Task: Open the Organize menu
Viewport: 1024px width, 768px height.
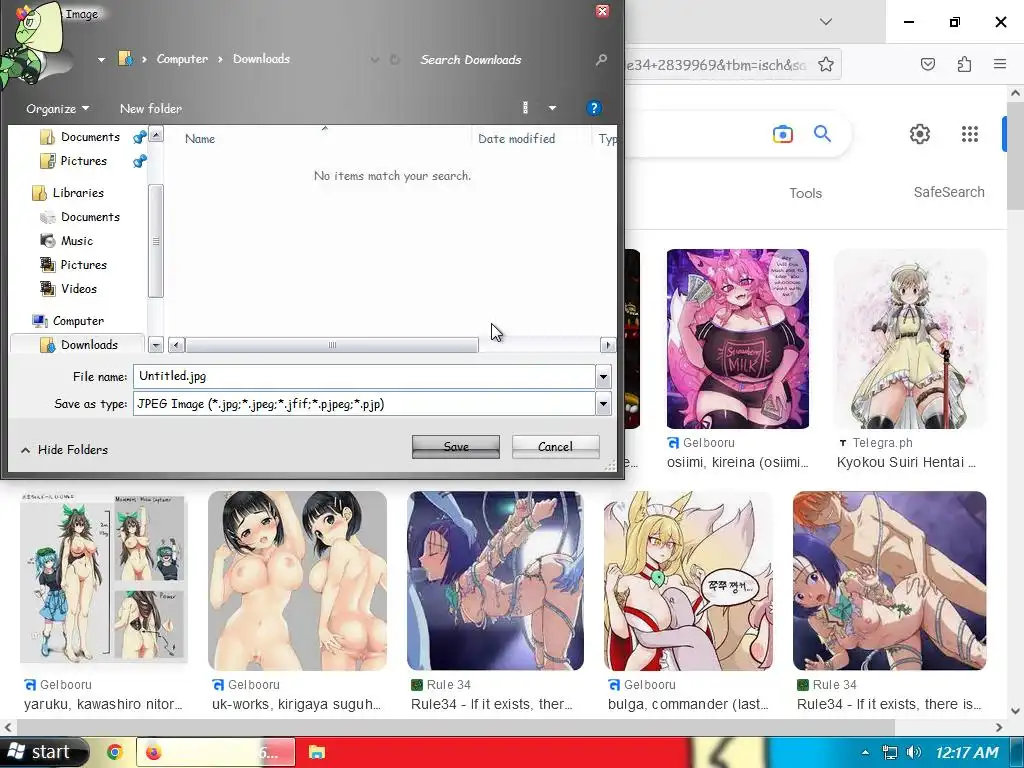Action: tap(57, 108)
